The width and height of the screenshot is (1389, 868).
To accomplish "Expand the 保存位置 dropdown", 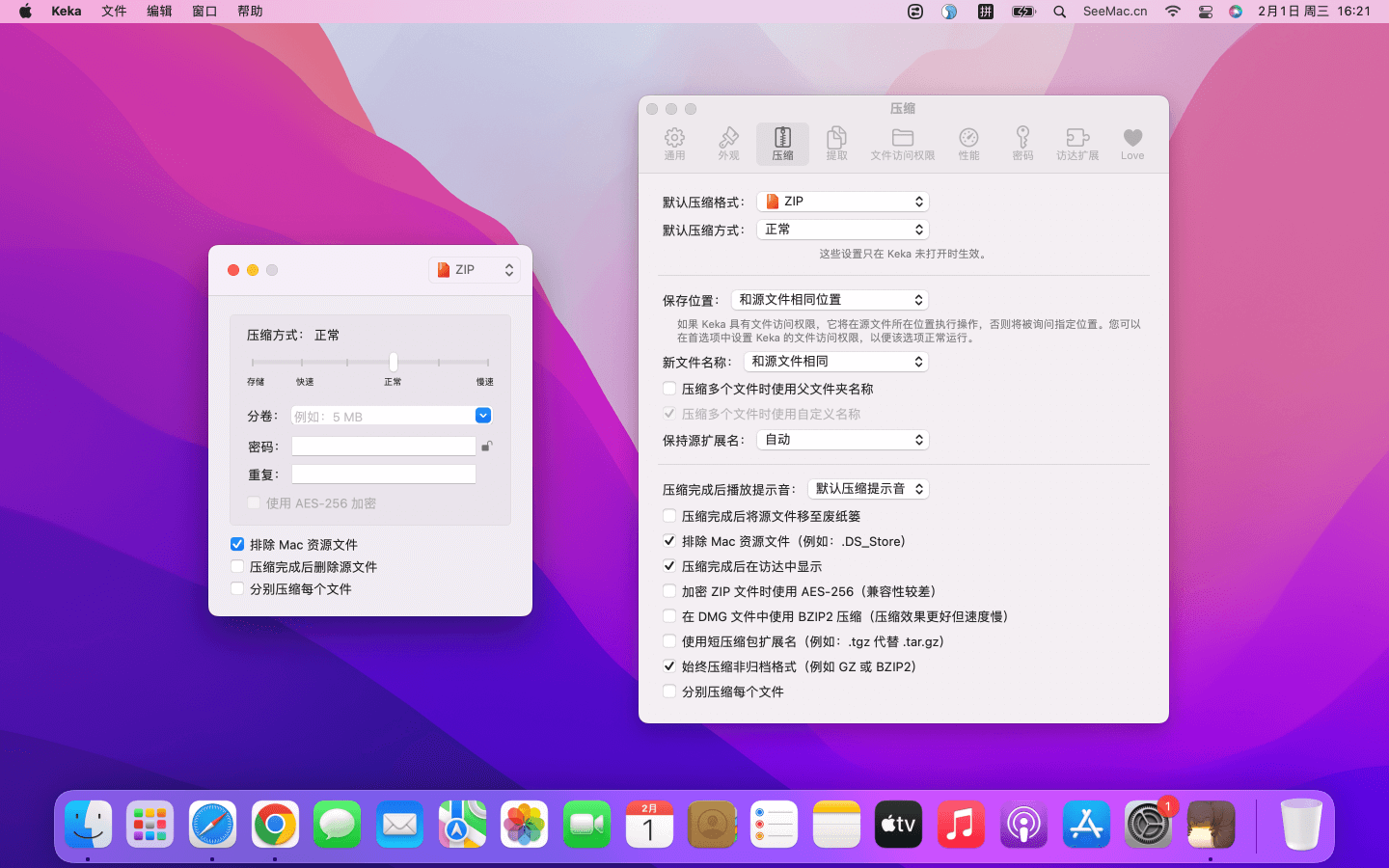I will (x=830, y=300).
